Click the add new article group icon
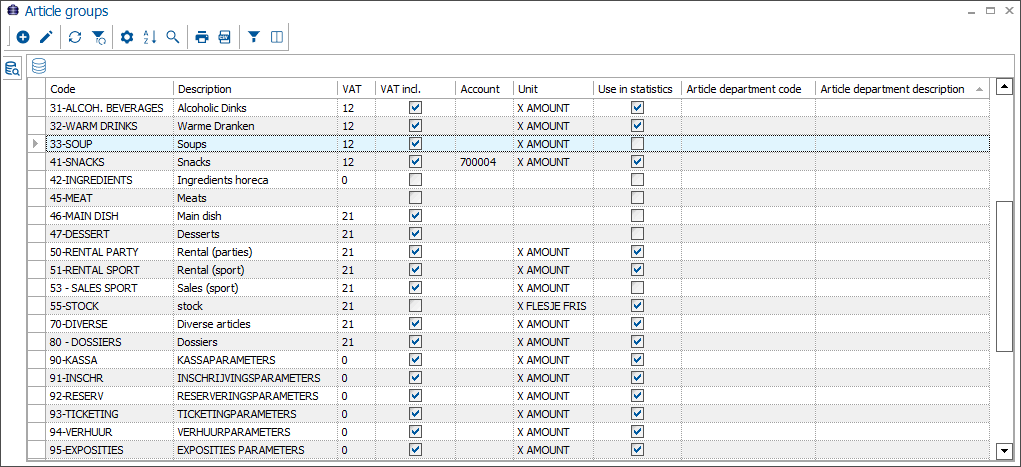 22,38
